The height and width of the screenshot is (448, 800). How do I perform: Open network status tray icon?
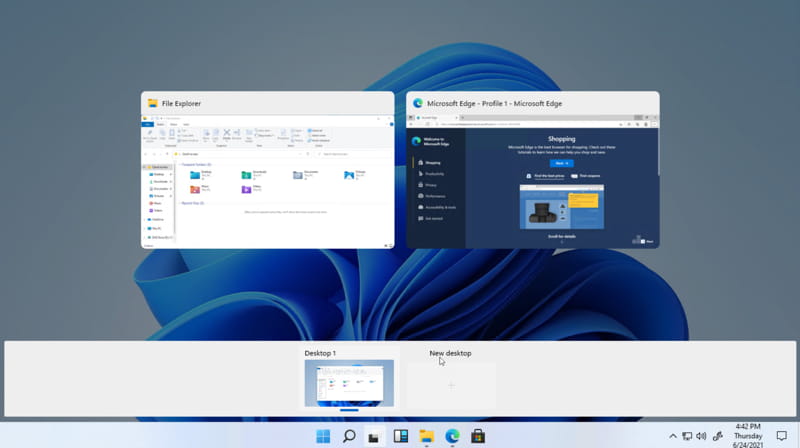click(687, 436)
